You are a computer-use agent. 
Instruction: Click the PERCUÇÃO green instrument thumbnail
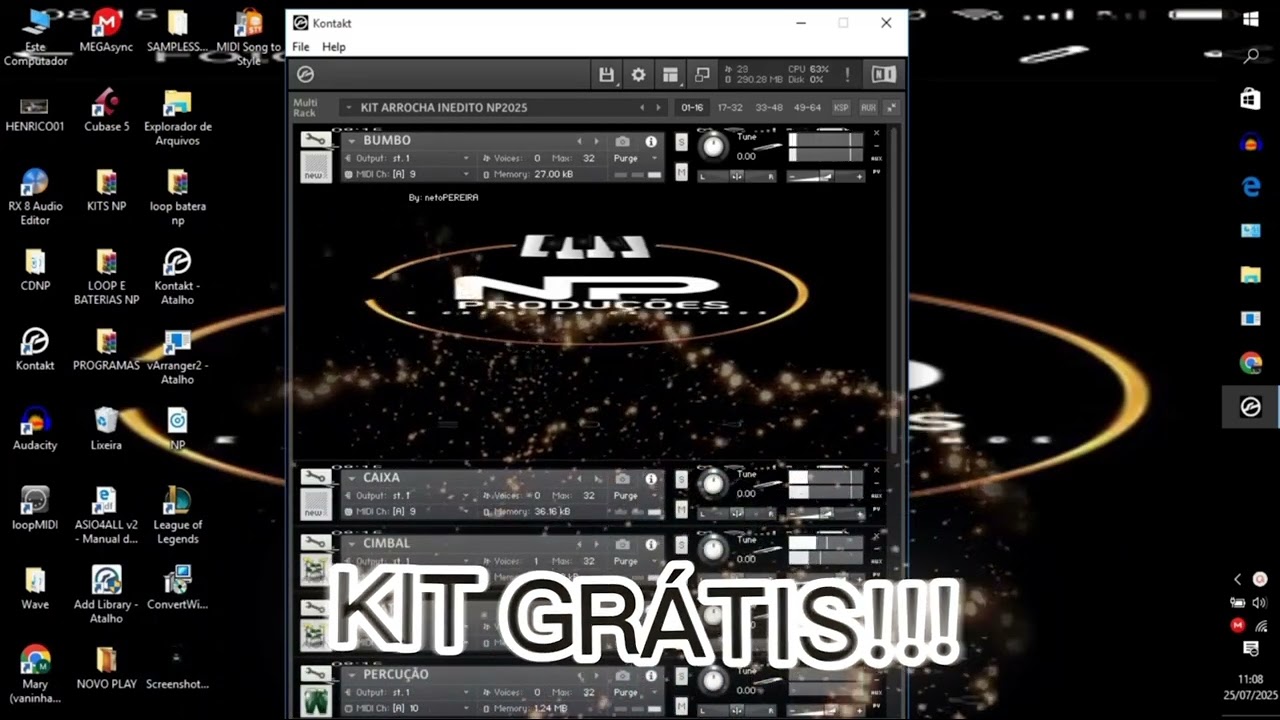click(x=315, y=699)
